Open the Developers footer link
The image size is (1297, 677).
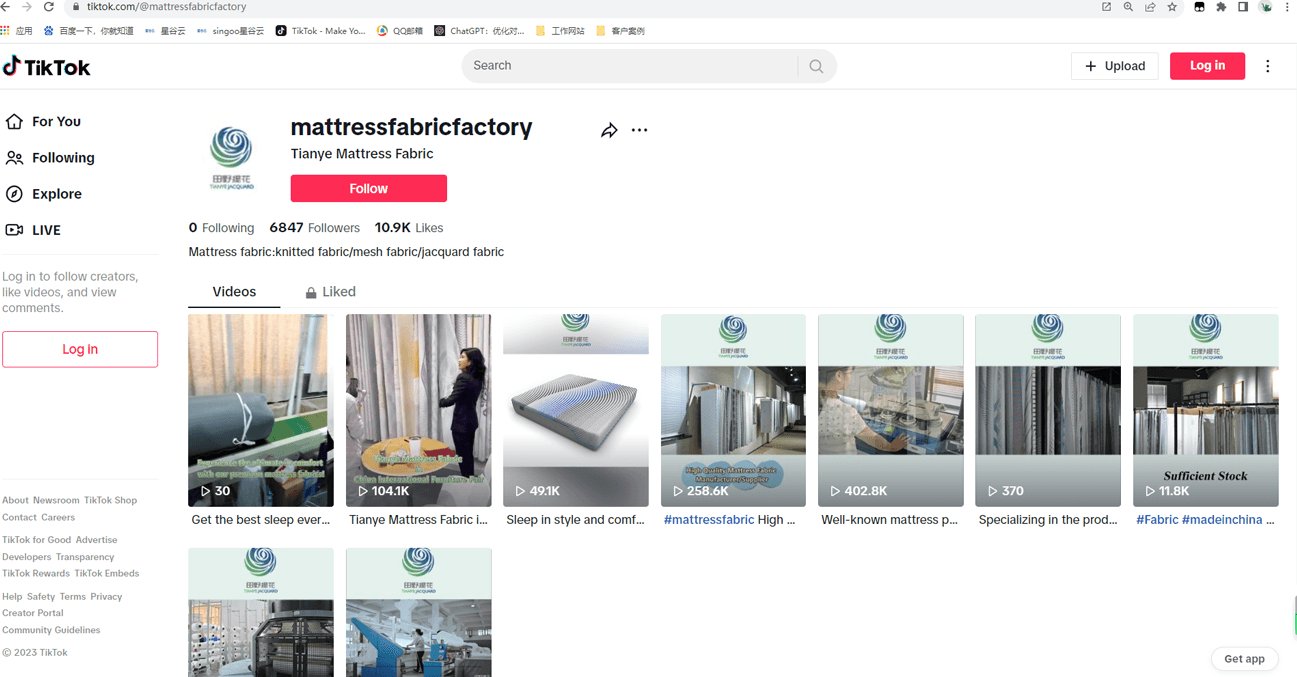27,557
